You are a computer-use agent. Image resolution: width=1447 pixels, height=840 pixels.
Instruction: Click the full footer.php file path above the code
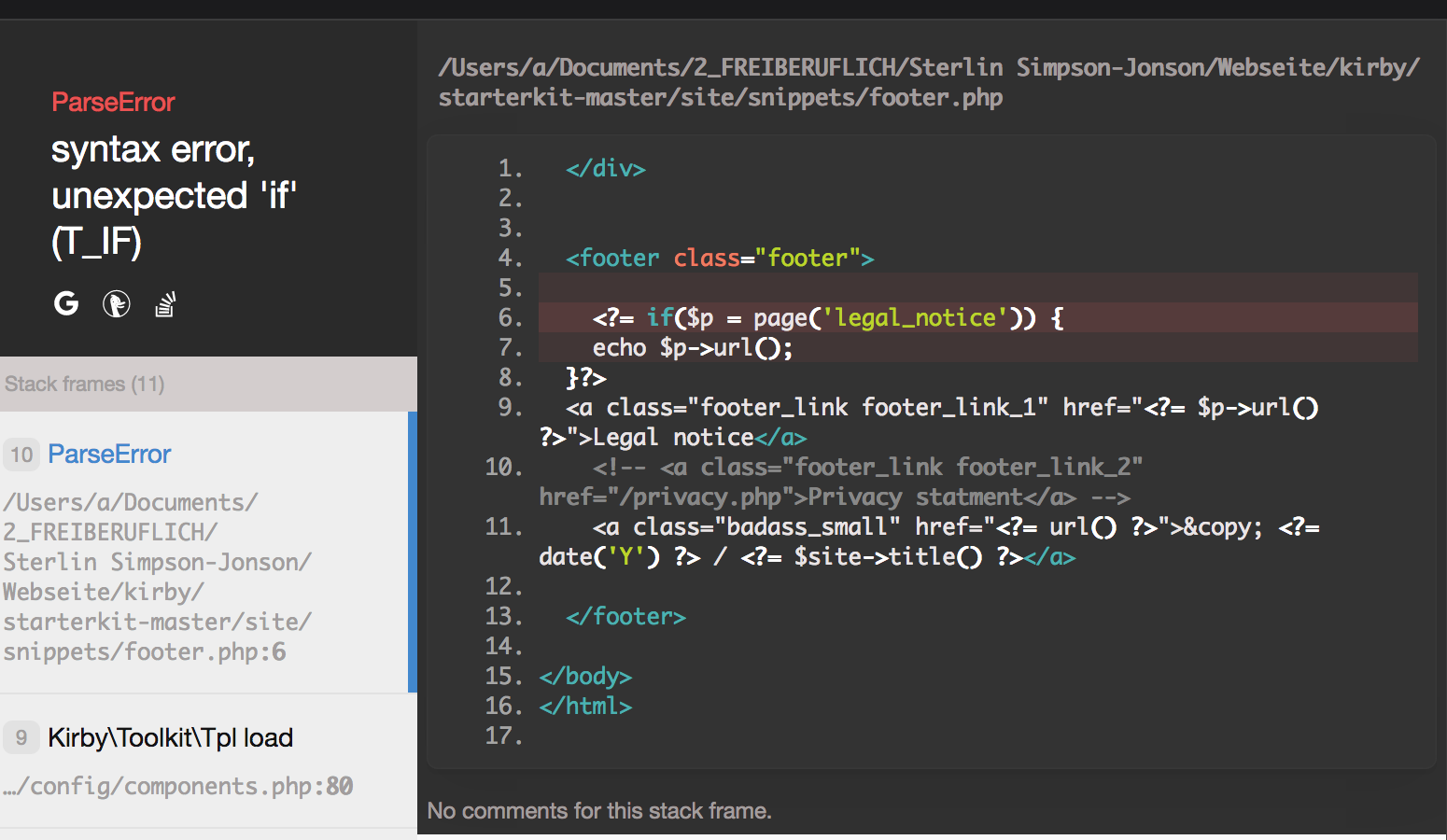click(x=929, y=82)
